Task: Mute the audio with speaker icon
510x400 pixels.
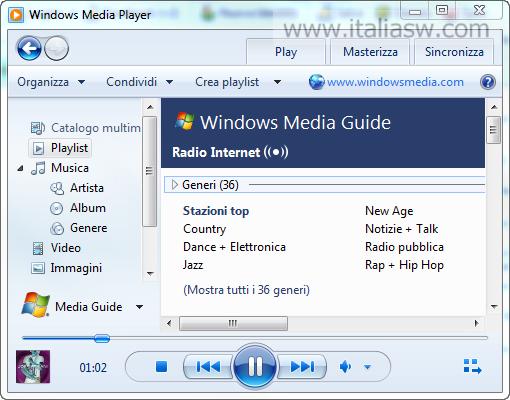Action: pos(345,367)
